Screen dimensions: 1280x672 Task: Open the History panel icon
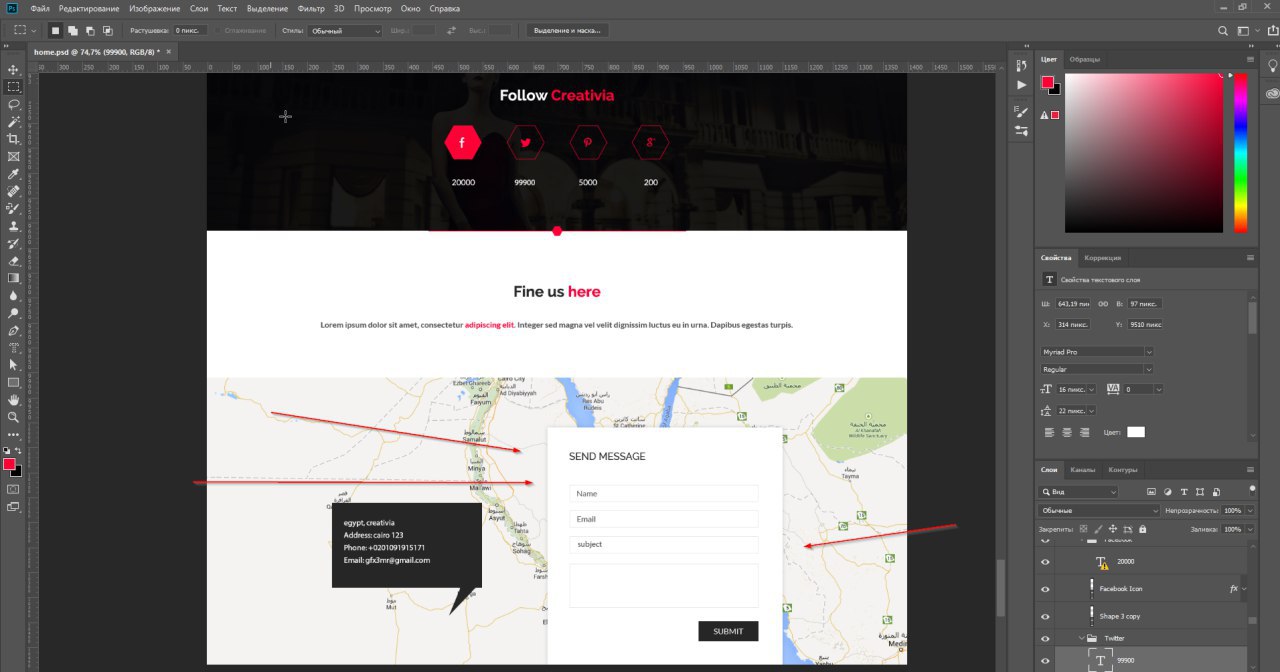(x=1021, y=66)
